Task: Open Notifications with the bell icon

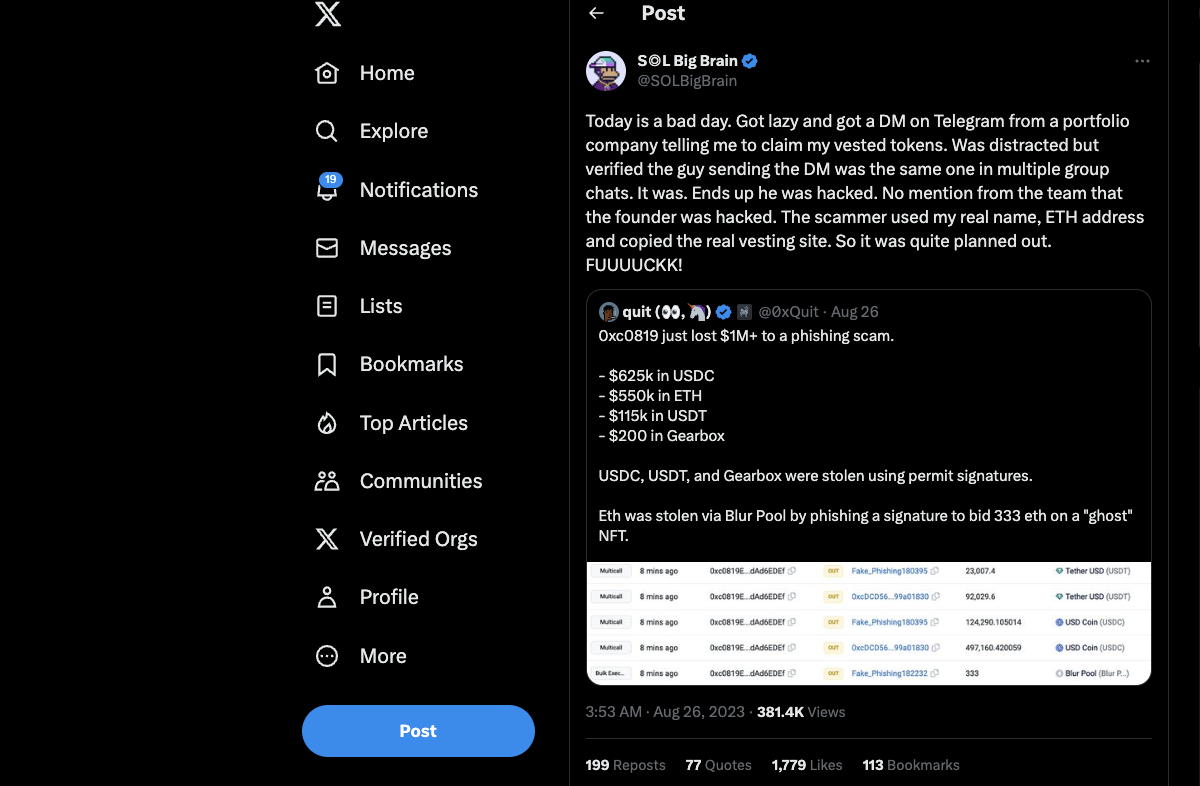Action: coord(327,190)
